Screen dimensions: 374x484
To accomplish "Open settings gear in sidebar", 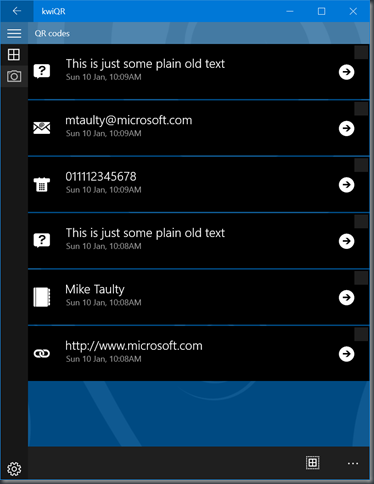I will coord(14,469).
